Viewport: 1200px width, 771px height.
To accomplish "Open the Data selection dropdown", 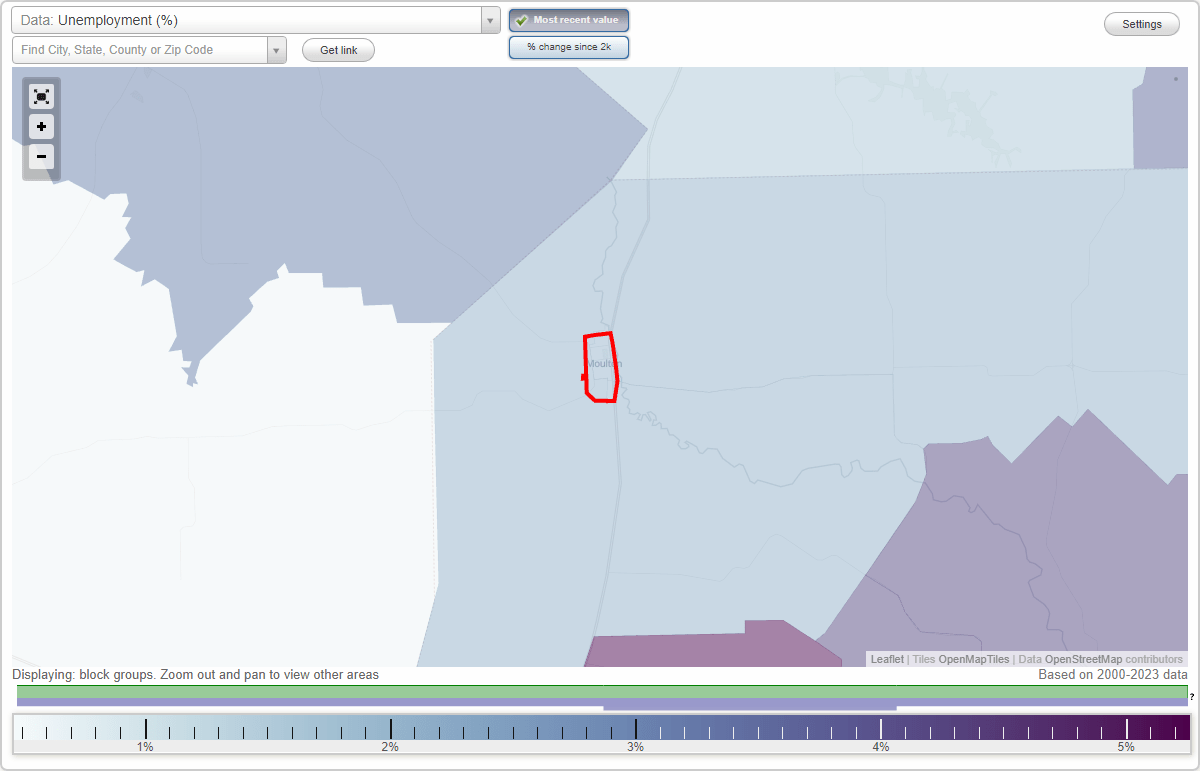I will (x=489, y=20).
